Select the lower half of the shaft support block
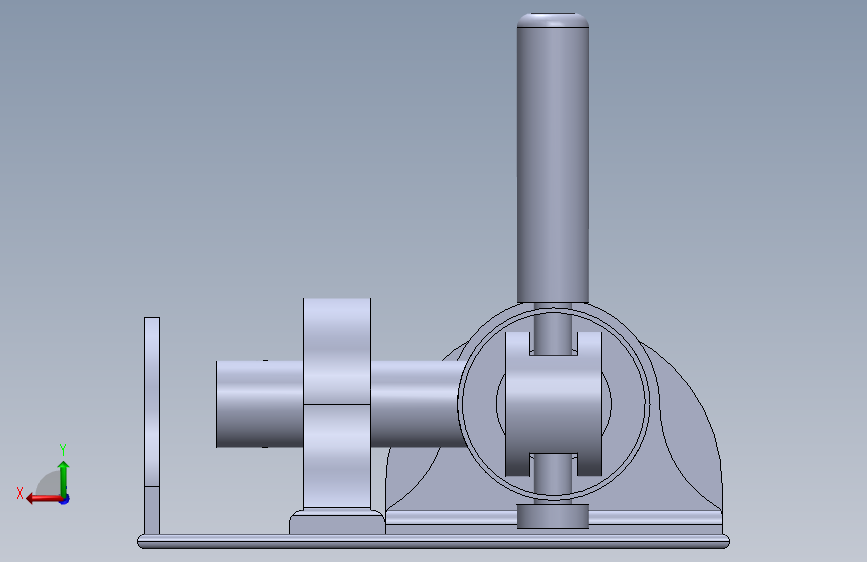This screenshot has width=867, height=562. click(337, 456)
